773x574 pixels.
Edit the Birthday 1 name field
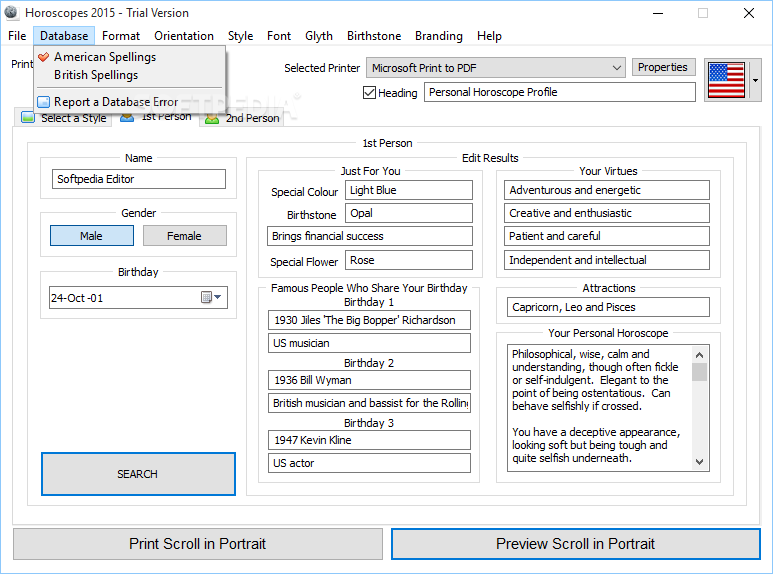point(369,320)
